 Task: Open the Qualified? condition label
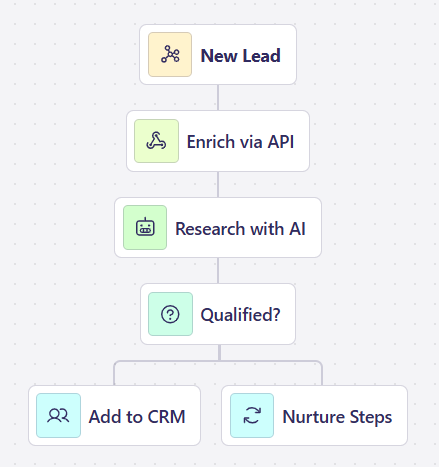(x=240, y=315)
